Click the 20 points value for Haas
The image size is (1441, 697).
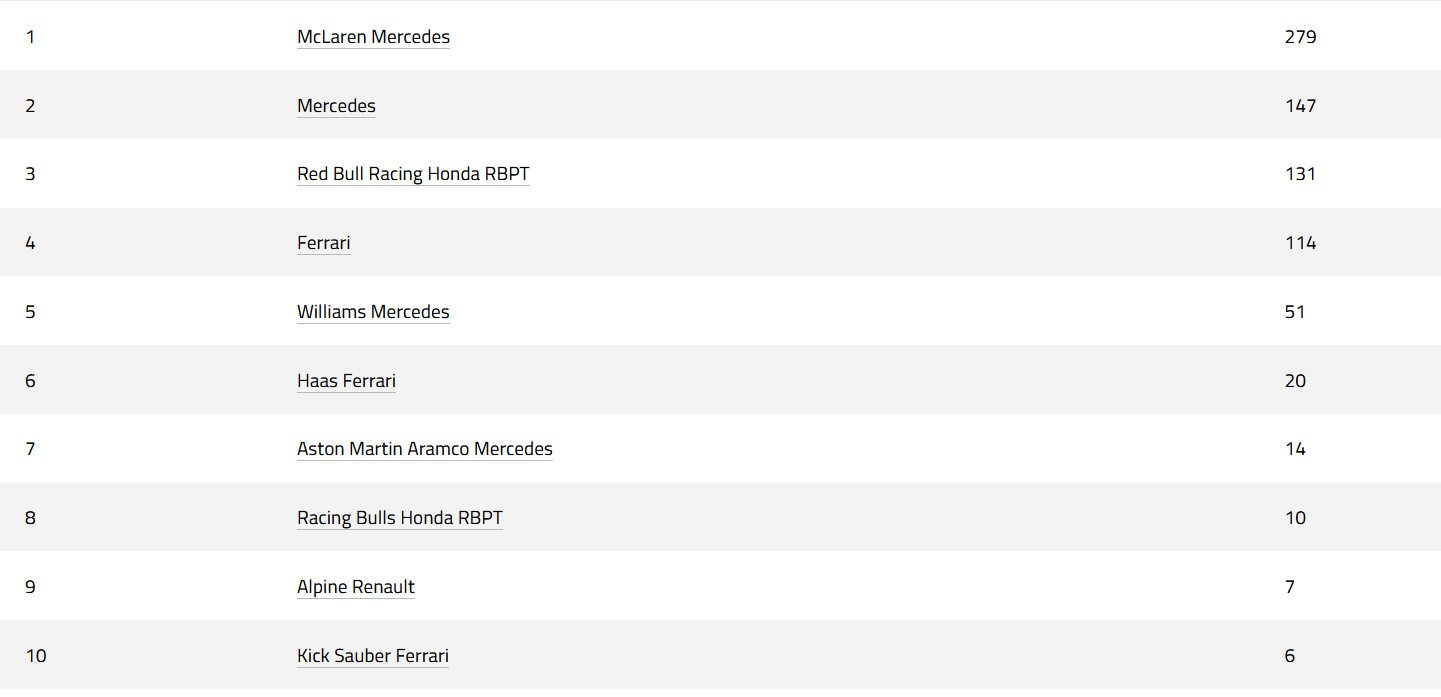pos(1296,381)
